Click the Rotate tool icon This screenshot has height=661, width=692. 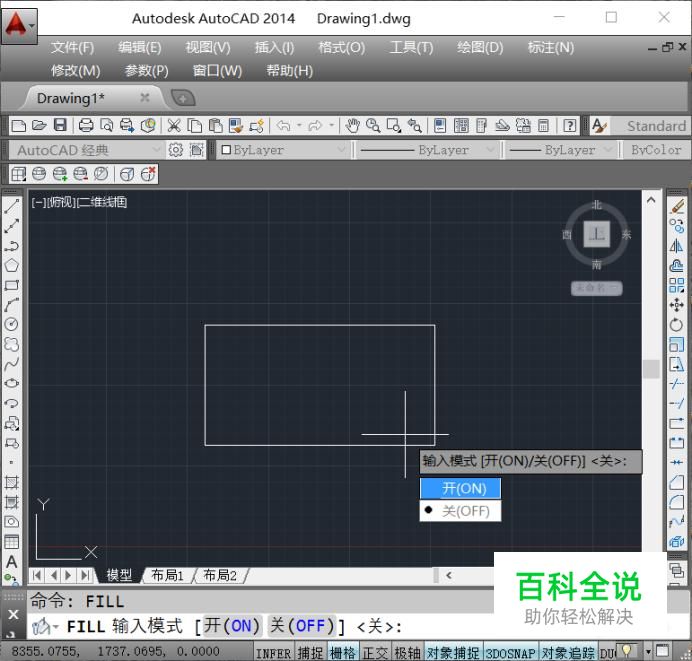tap(677, 324)
